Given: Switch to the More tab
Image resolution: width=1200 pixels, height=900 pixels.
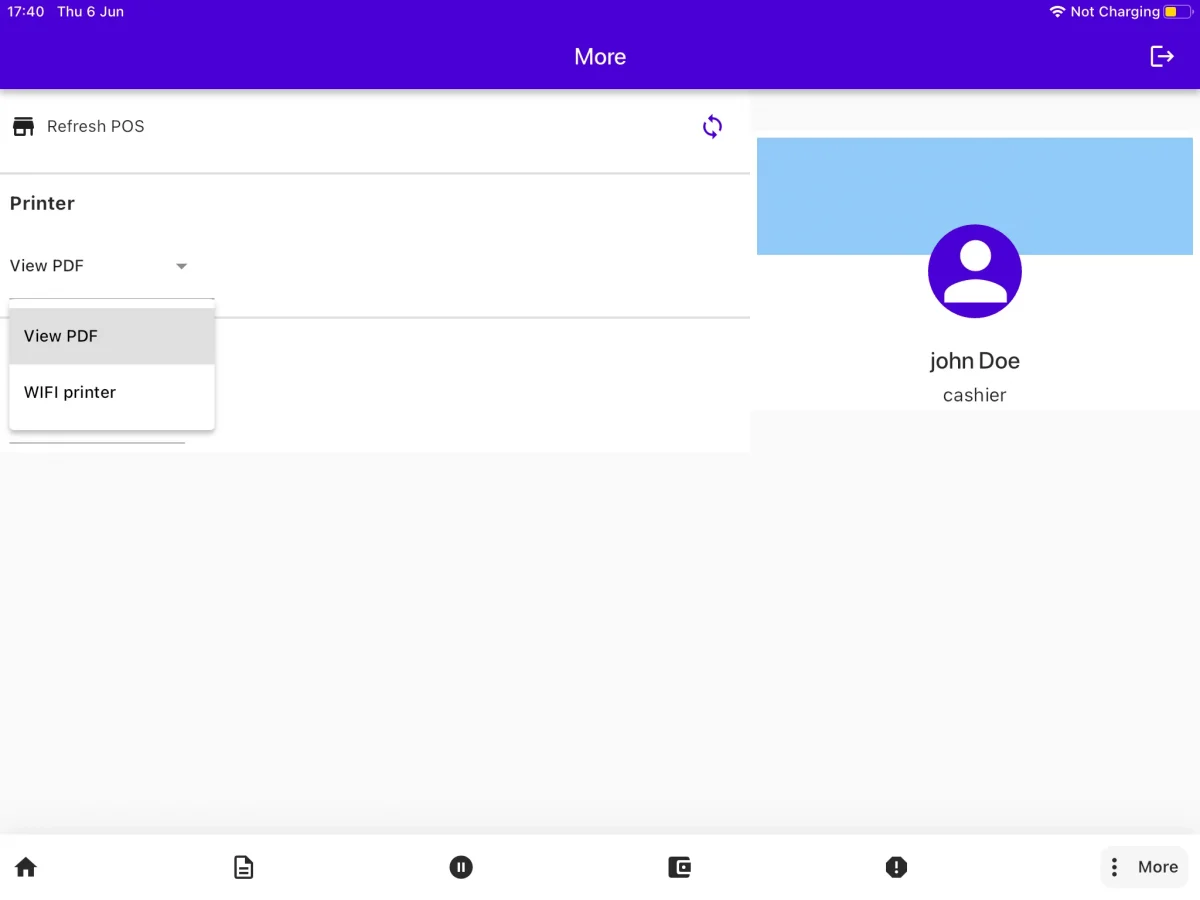Looking at the screenshot, I should [1144, 867].
